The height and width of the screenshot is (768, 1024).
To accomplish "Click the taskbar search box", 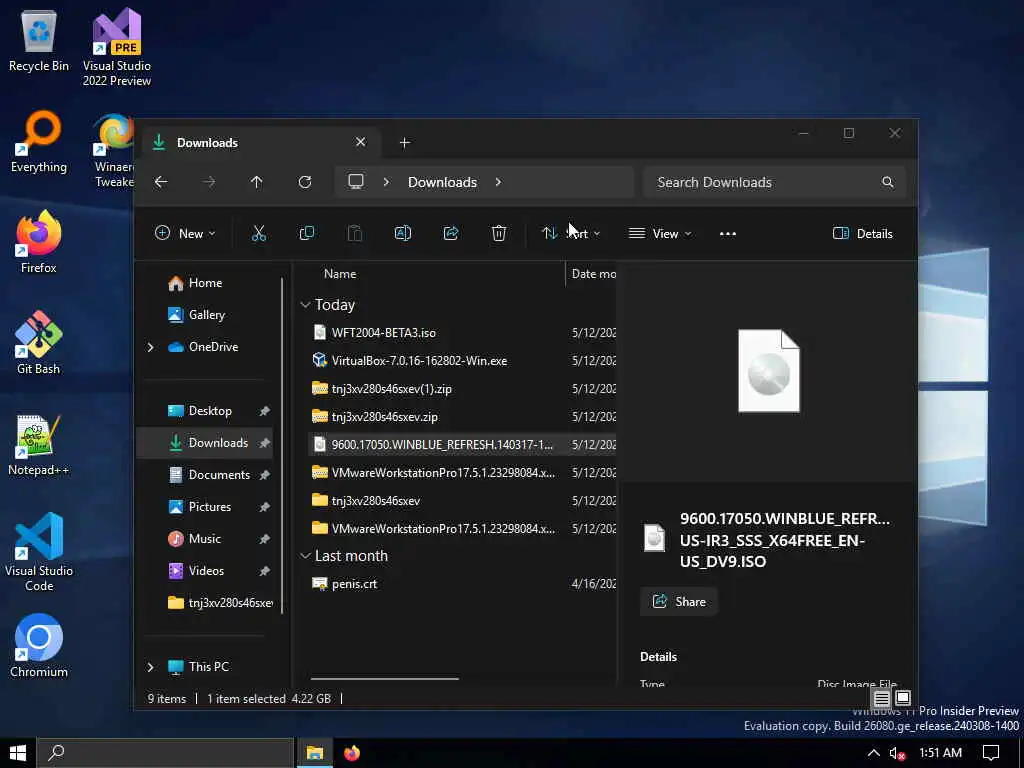I will tap(165, 753).
